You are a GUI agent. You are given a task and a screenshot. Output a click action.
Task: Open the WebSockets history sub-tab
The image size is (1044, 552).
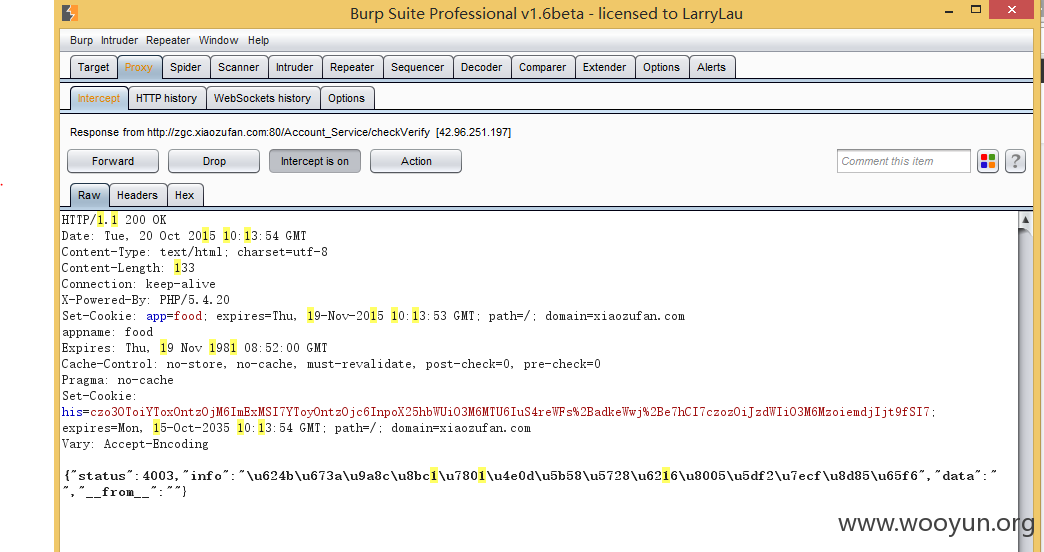pos(262,98)
